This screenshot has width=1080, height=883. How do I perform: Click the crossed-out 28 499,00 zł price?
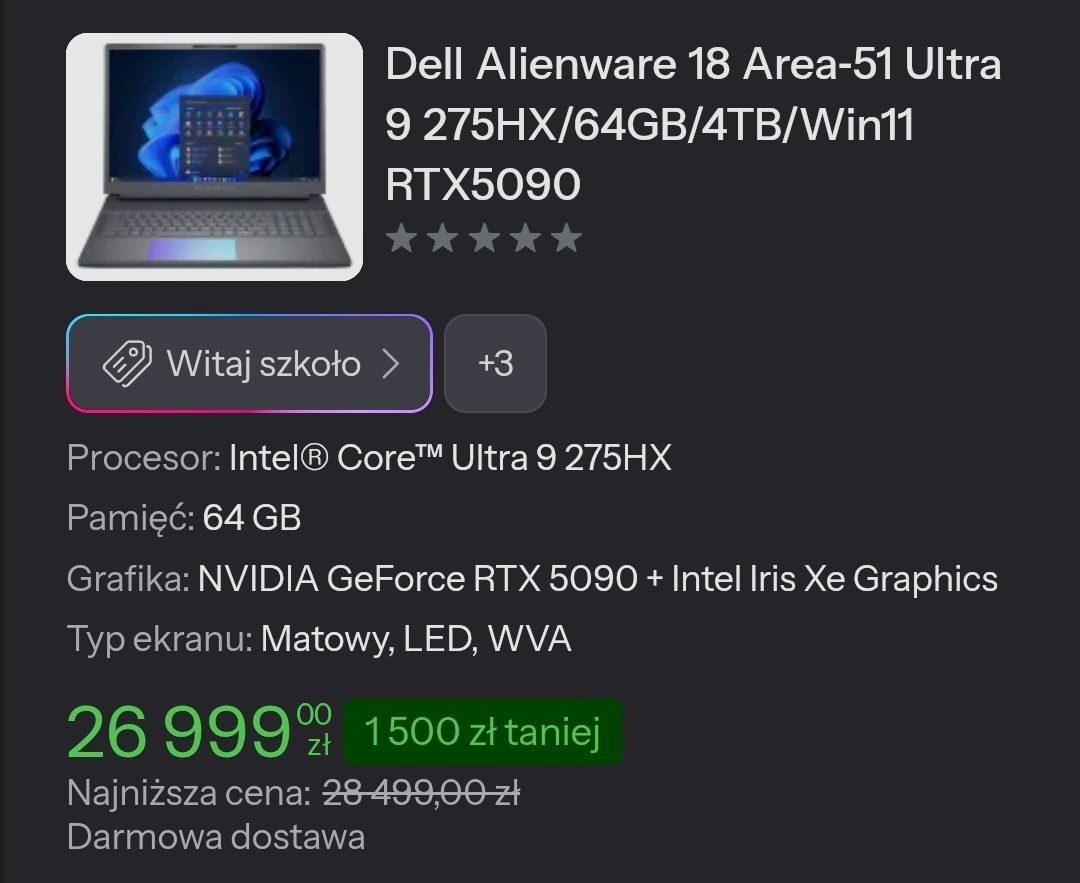pos(421,793)
